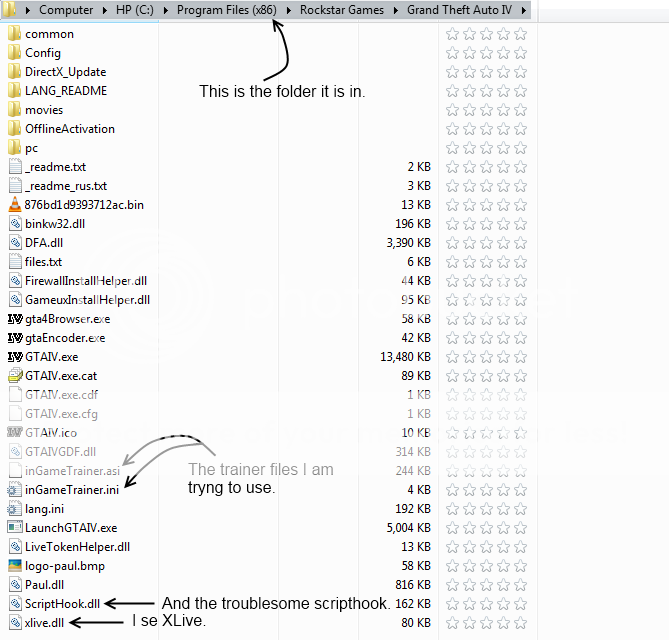Screen dimensions: 669x640
Task: Select the ScriptHook.dll file icon
Action: 14,604
